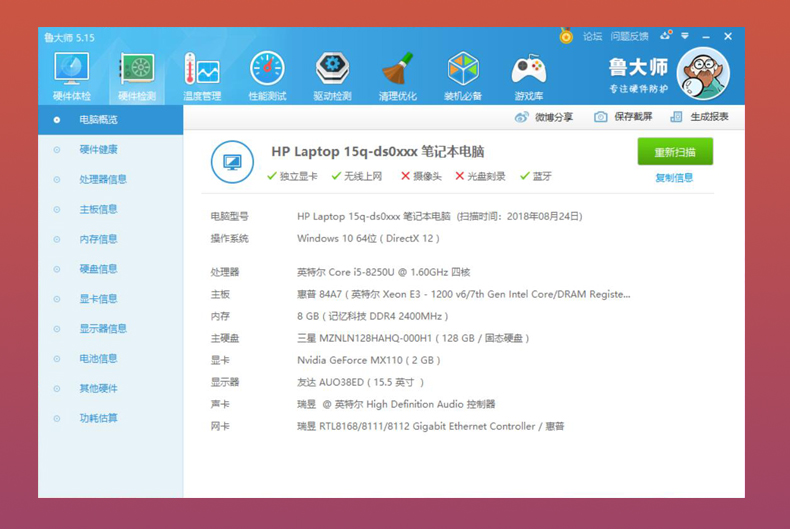Click the 独立显卡 checkmark status
This screenshot has width=790, height=529.
pos(292,176)
